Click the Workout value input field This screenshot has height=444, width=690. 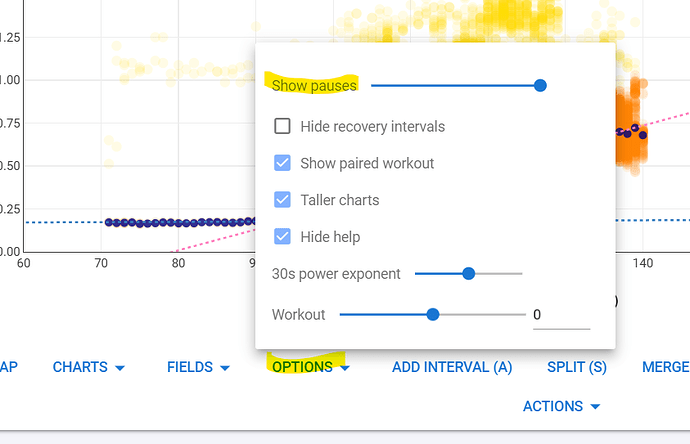pyautogui.click(x=561, y=315)
